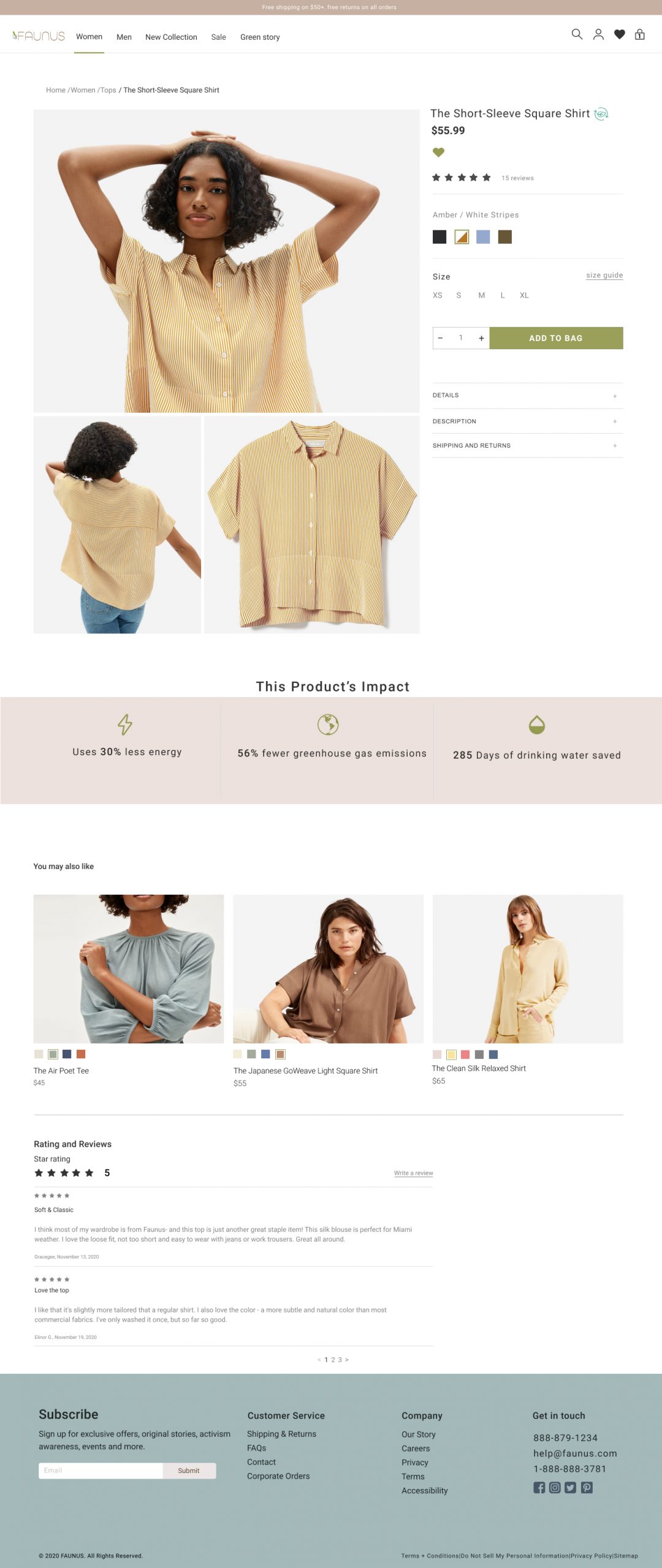
Task: Click the Instagram icon in footer
Action: point(555,1487)
